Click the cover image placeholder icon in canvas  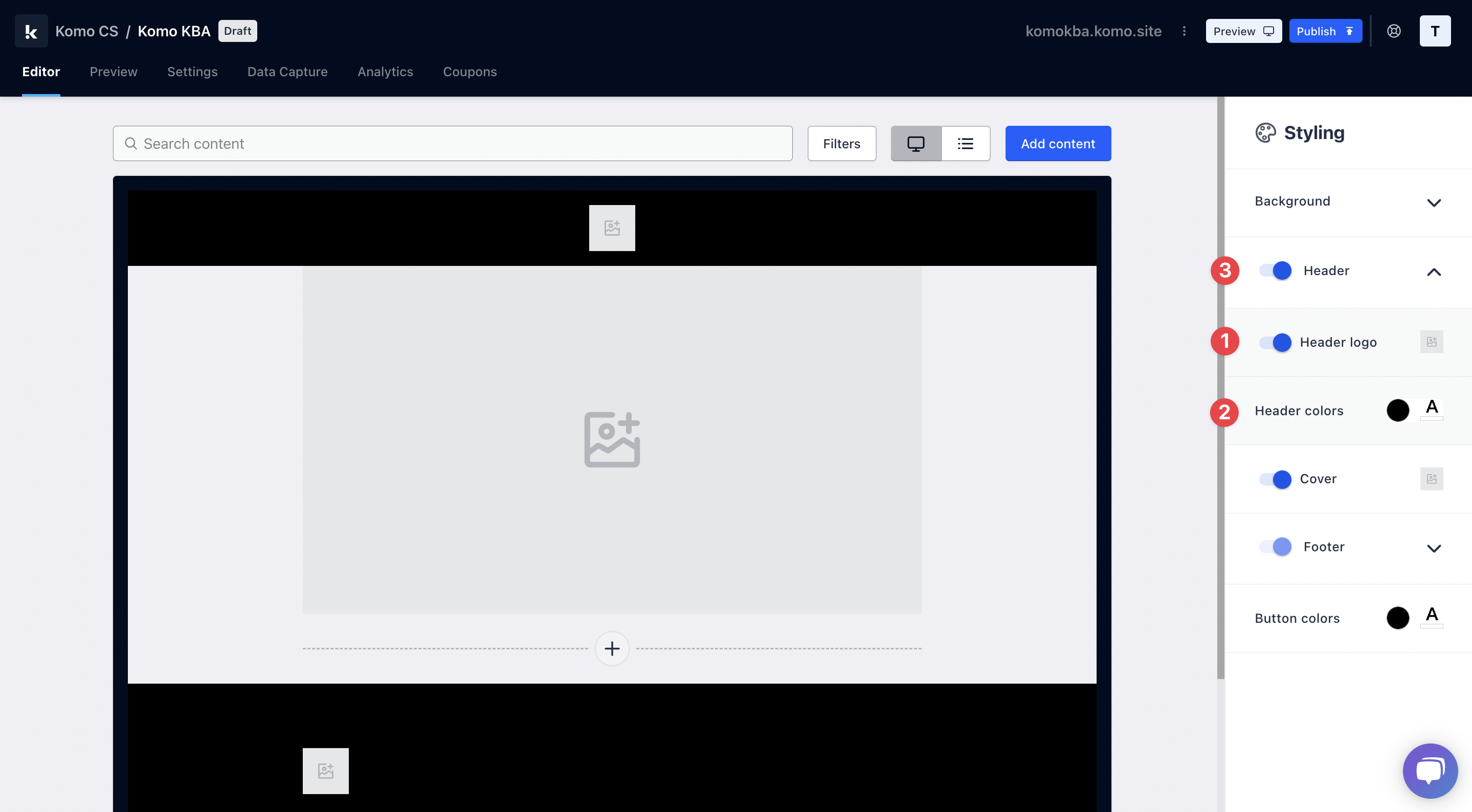click(611, 439)
